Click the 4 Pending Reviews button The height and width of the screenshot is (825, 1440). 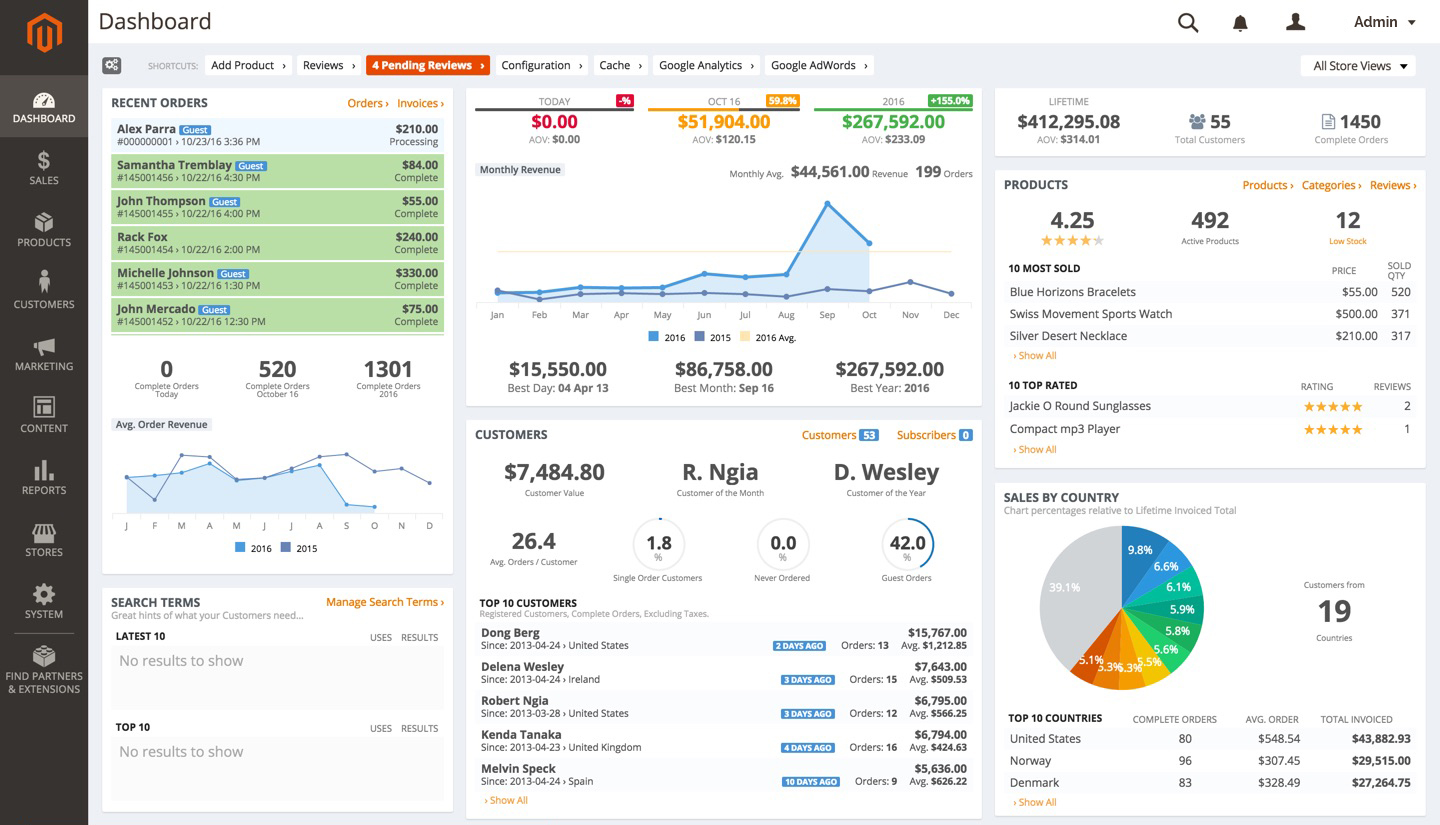pos(427,65)
